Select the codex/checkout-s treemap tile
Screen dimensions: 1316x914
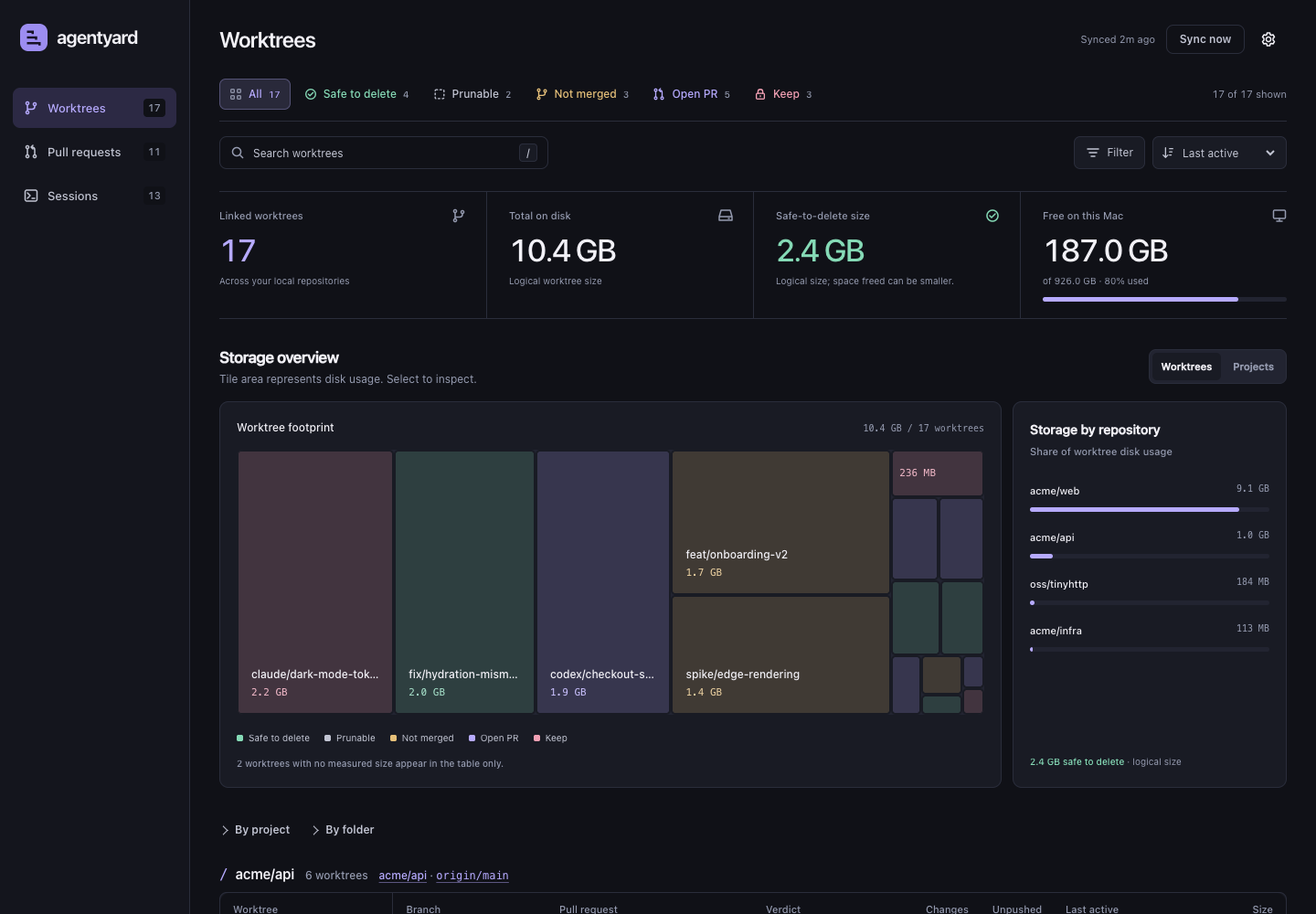click(x=603, y=582)
